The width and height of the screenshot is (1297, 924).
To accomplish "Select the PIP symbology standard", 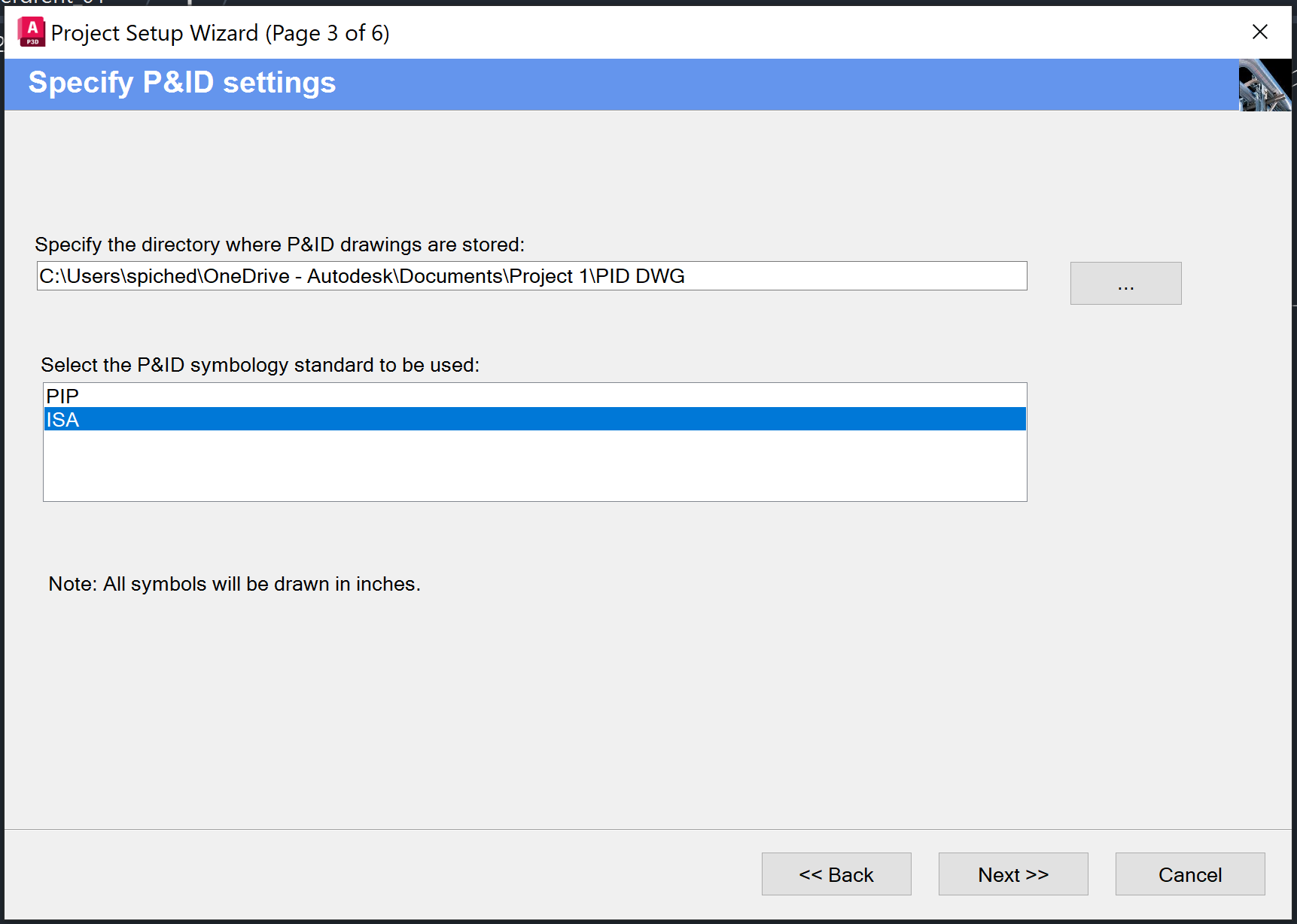I will [62, 396].
